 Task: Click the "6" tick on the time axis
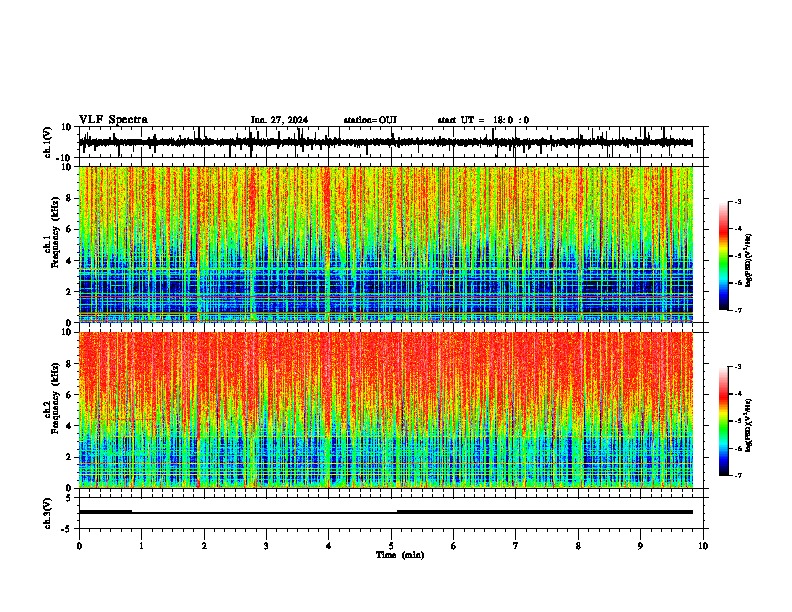click(454, 546)
